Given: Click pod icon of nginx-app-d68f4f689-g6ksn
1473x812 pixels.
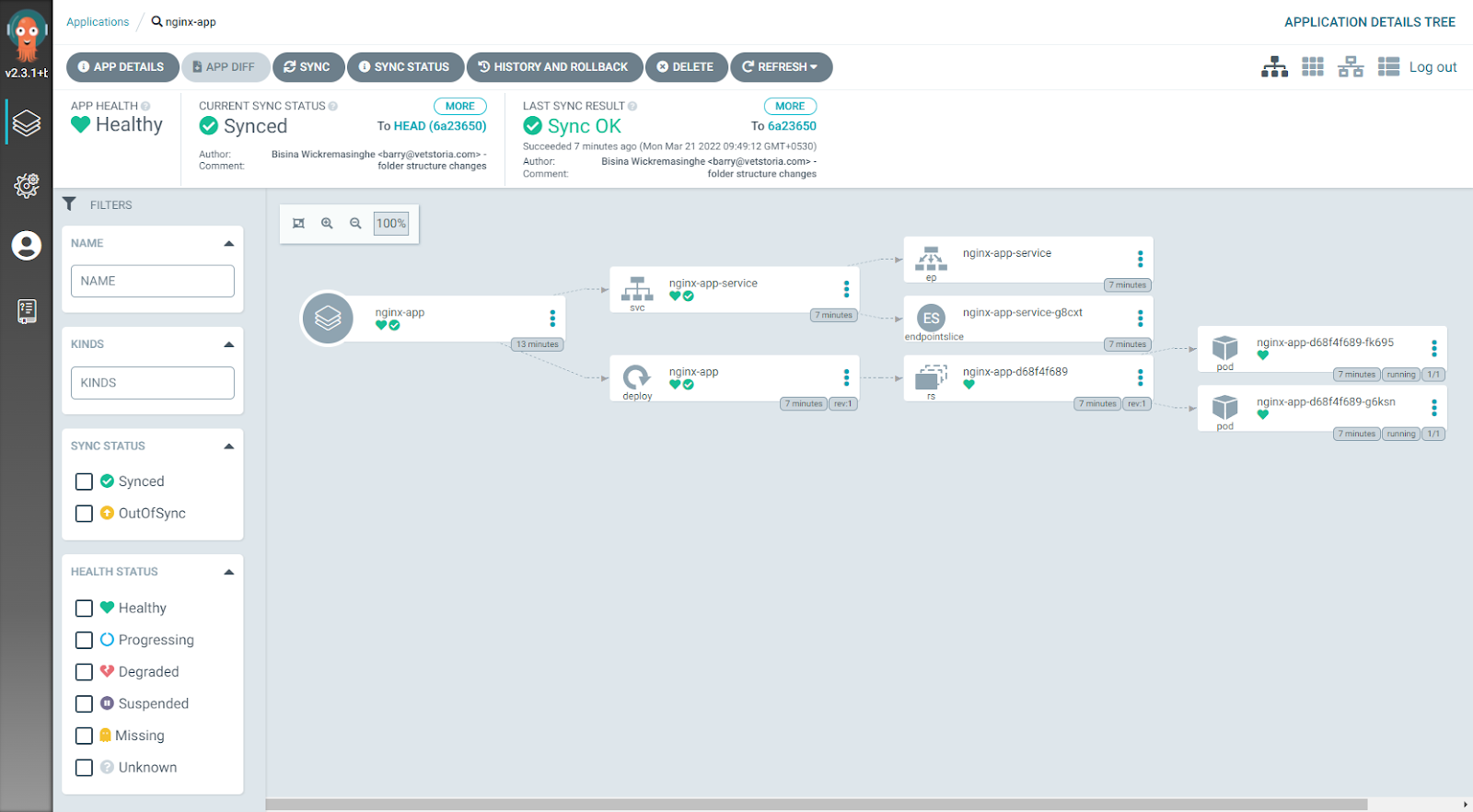Looking at the screenshot, I should pyautogui.click(x=1224, y=407).
